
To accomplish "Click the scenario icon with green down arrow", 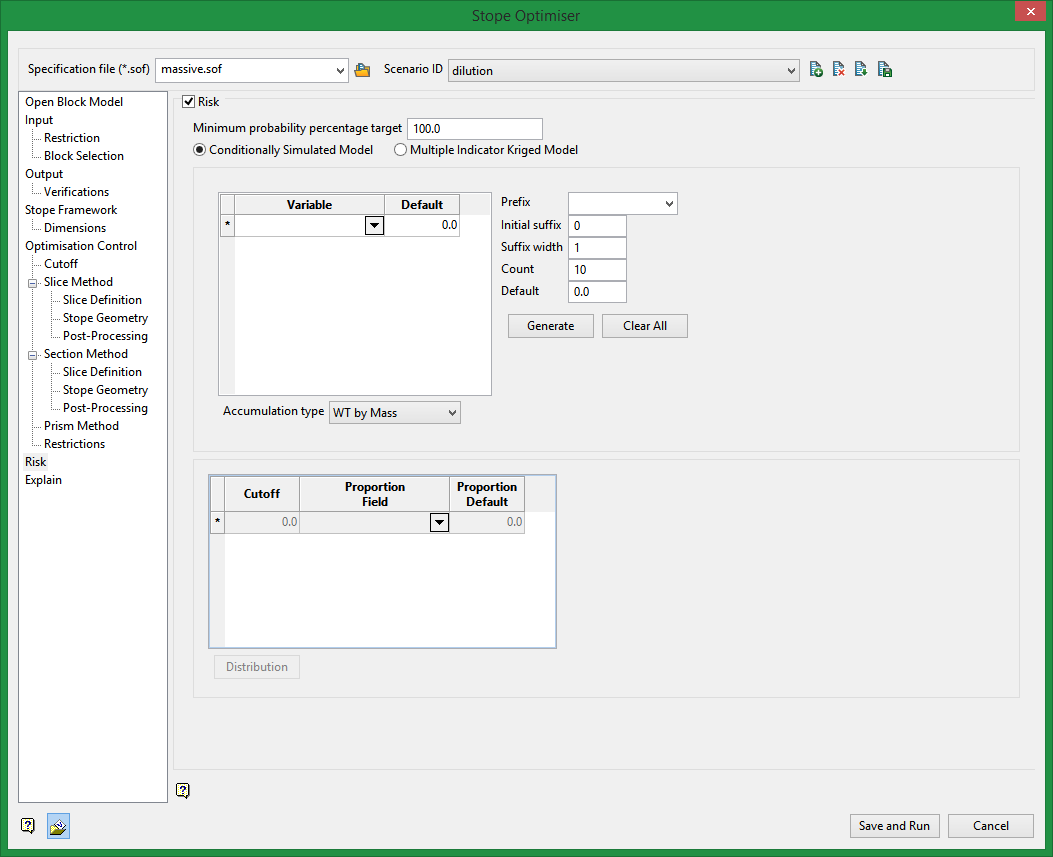I will coord(861,70).
